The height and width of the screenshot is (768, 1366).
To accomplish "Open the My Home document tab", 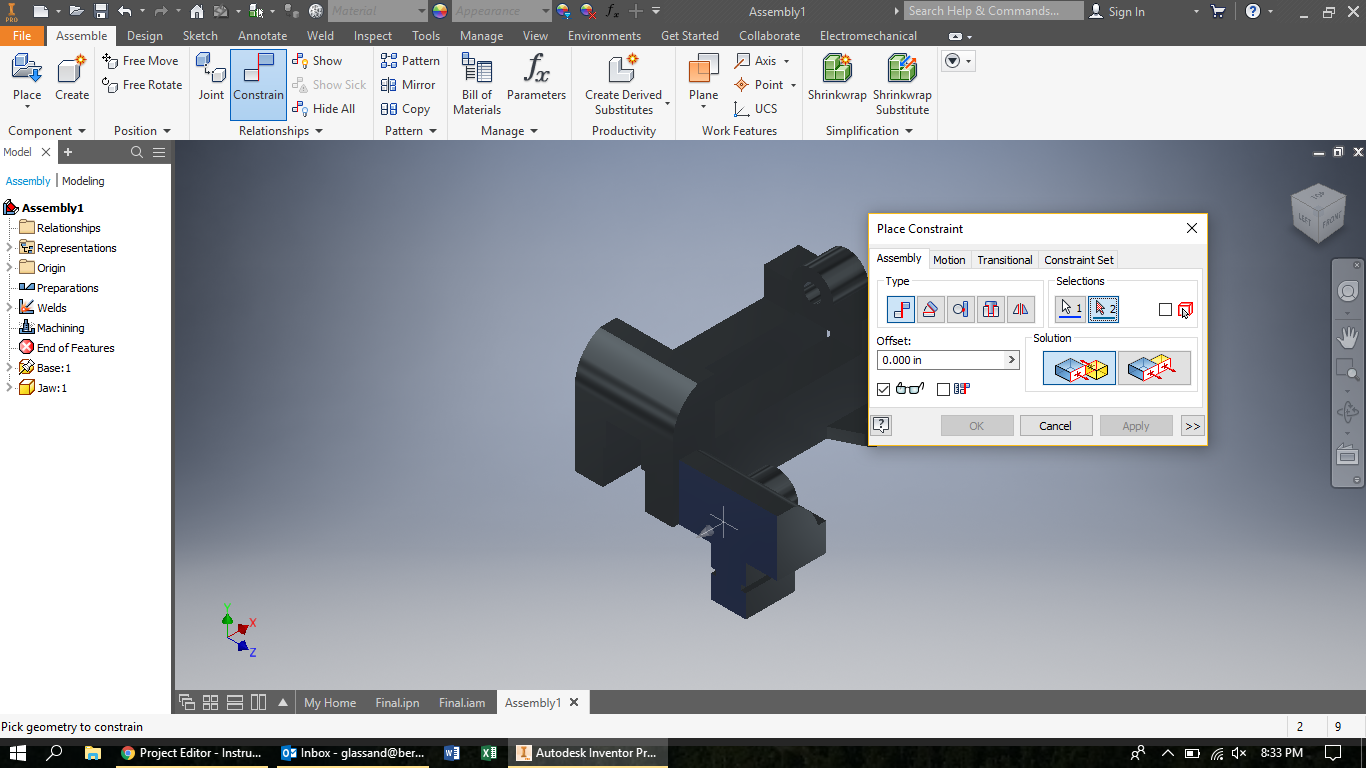I will pyautogui.click(x=330, y=703).
